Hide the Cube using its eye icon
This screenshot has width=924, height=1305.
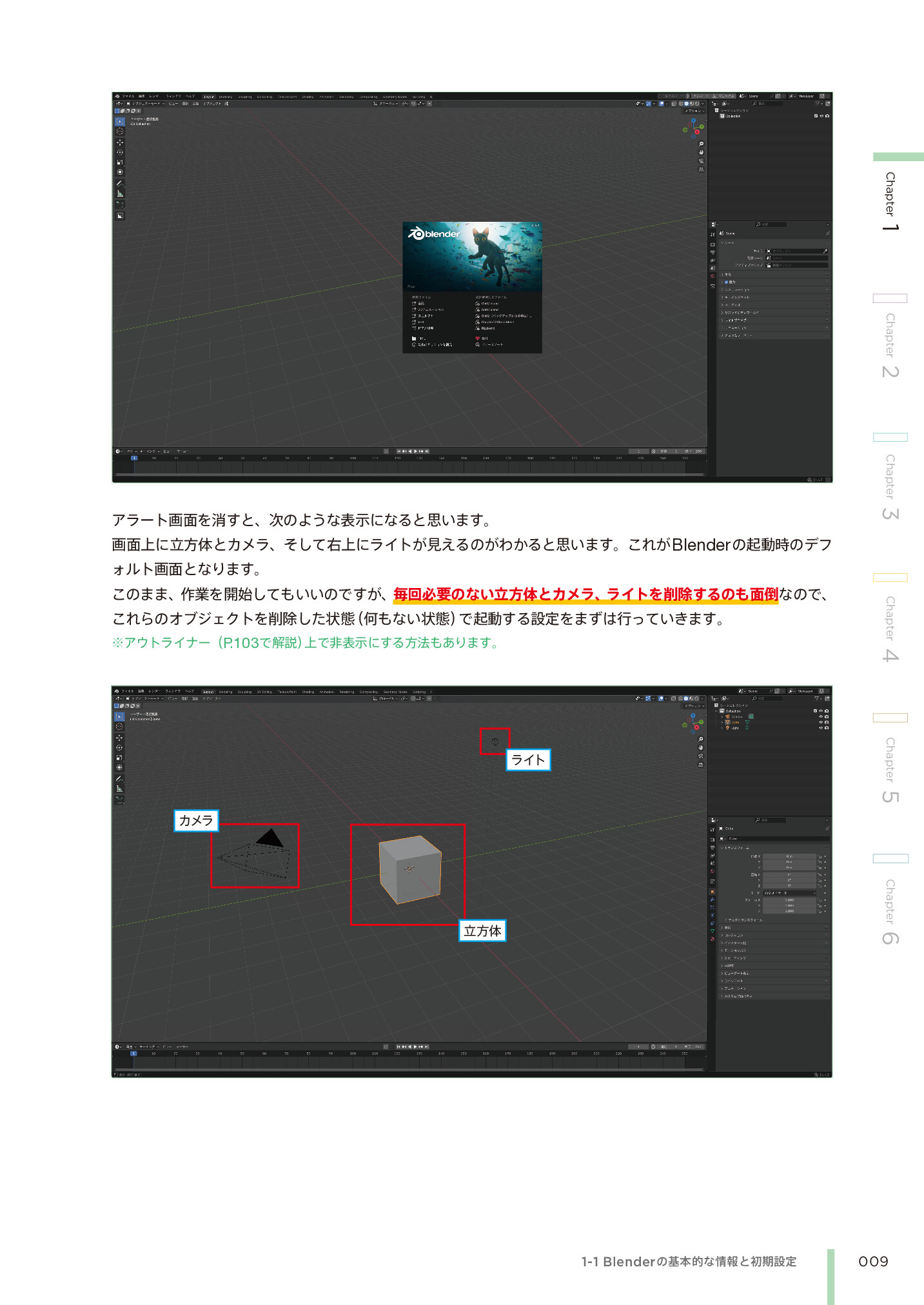coord(821,722)
